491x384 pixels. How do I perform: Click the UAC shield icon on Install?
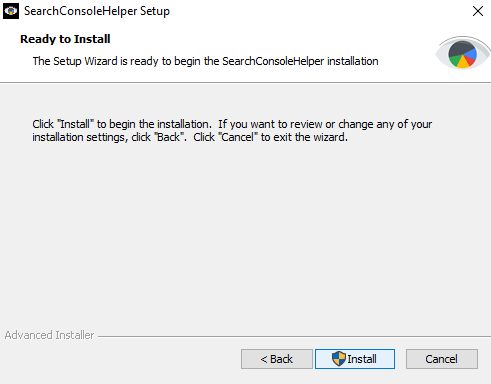click(x=339, y=359)
